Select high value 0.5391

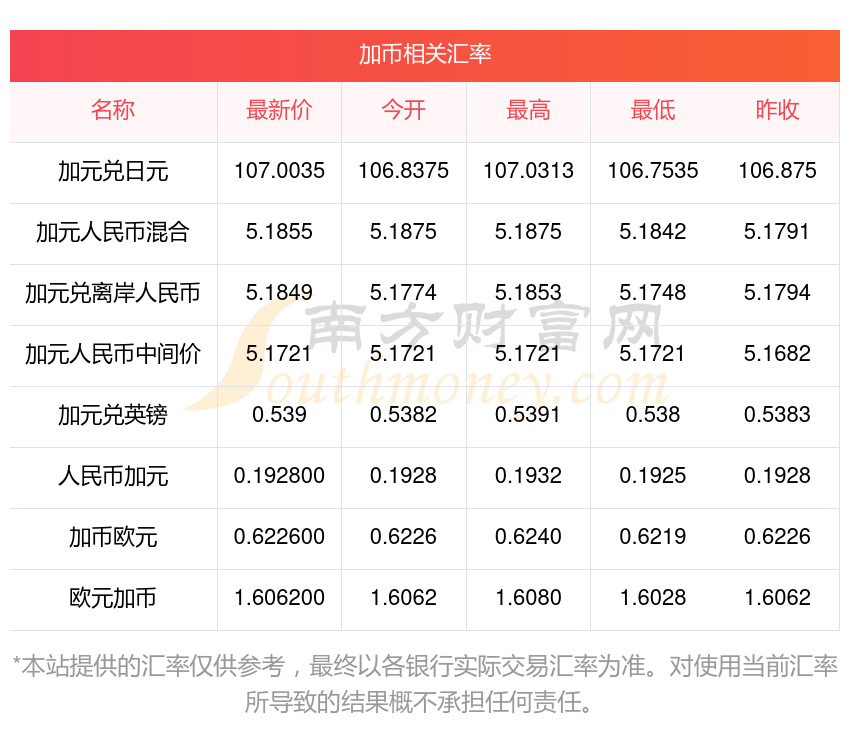529,415
